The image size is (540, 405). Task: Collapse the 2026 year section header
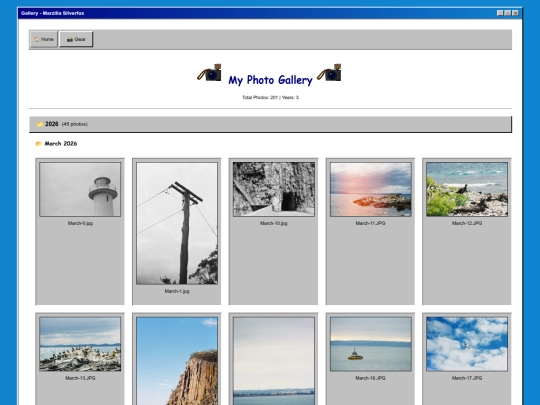[x=270, y=124]
